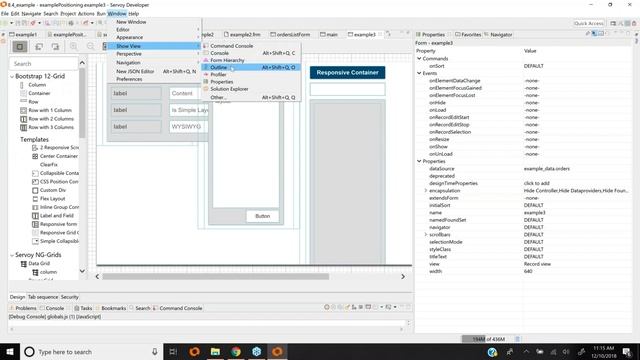Click the Row with 3 Columns palette icon

coord(23,127)
